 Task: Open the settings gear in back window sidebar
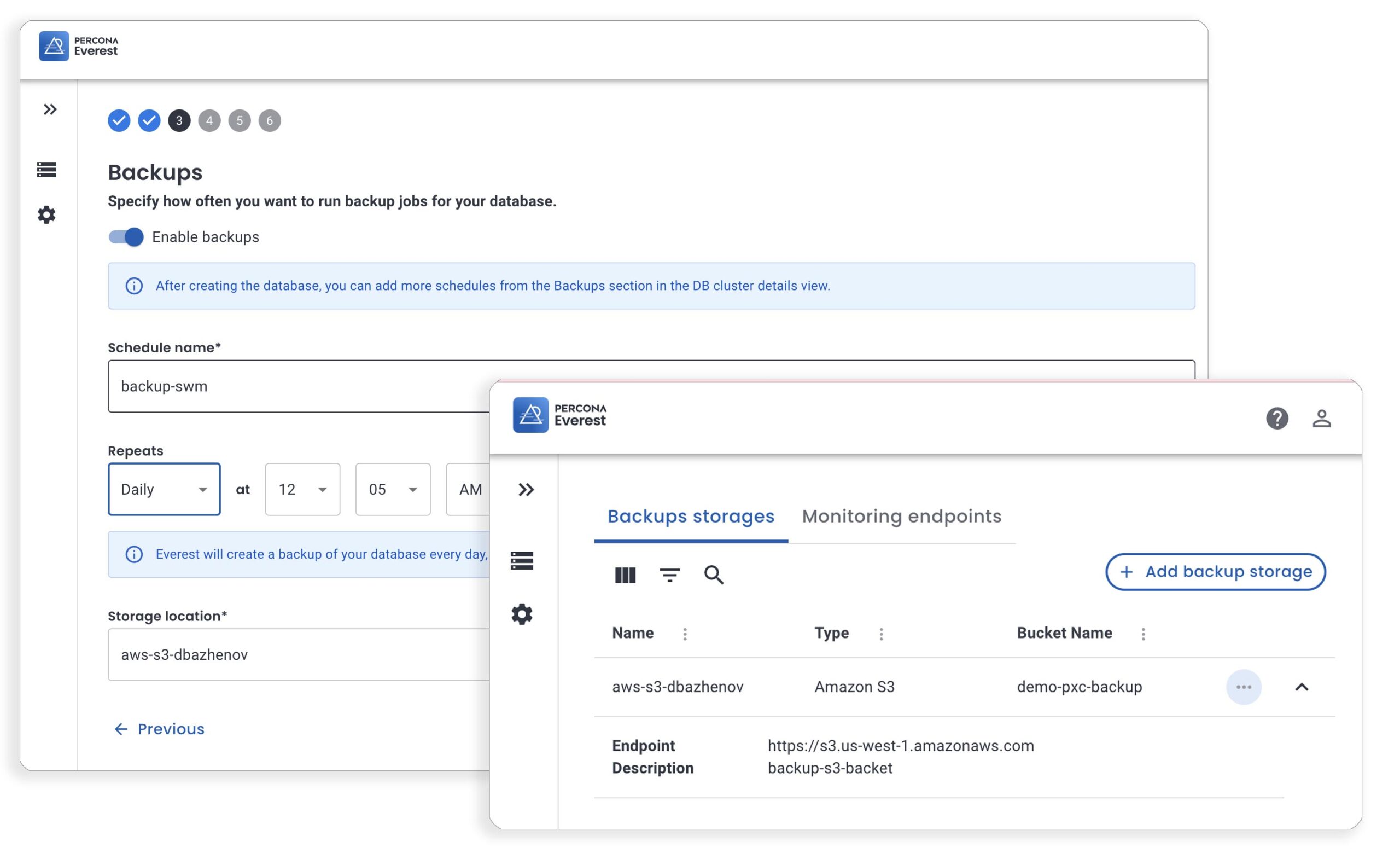[x=46, y=215]
